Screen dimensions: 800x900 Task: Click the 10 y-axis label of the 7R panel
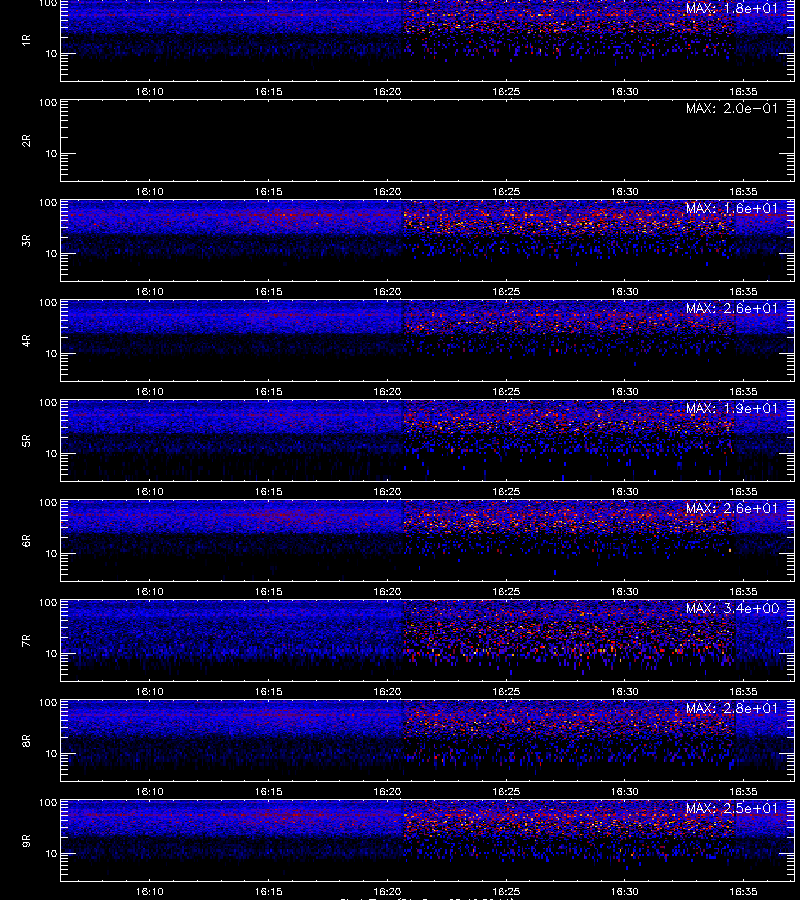(52, 654)
